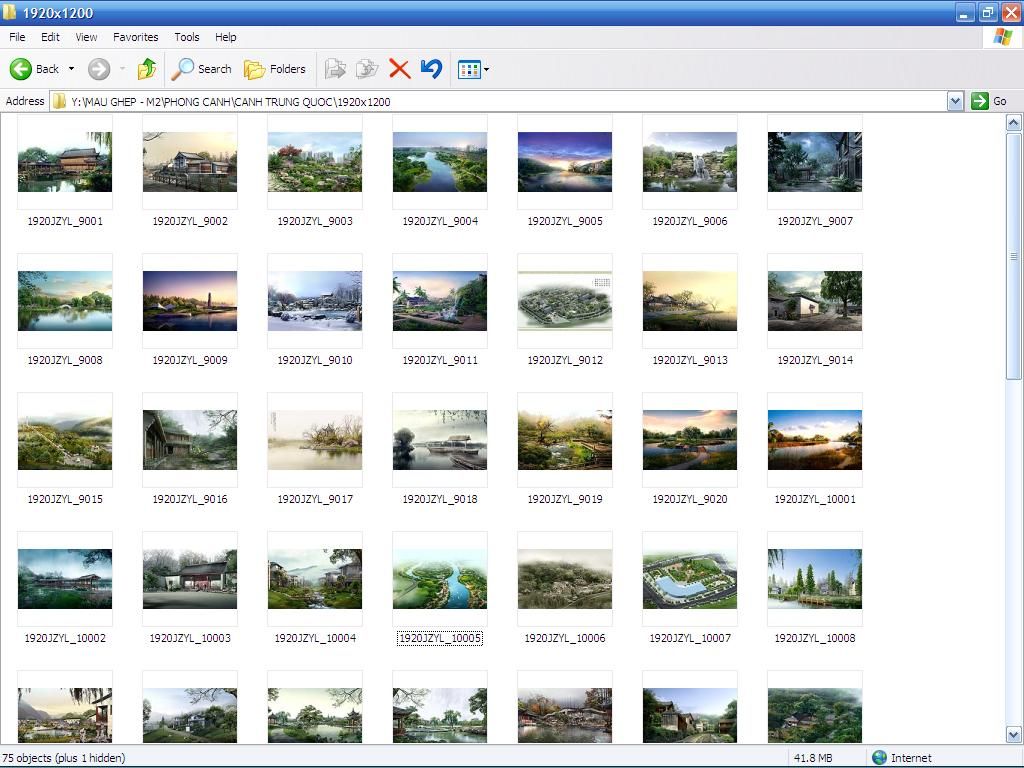Screen dimensions: 1024x768
Task: Select thumbnail 1920JZYL_10003
Action: coord(190,579)
